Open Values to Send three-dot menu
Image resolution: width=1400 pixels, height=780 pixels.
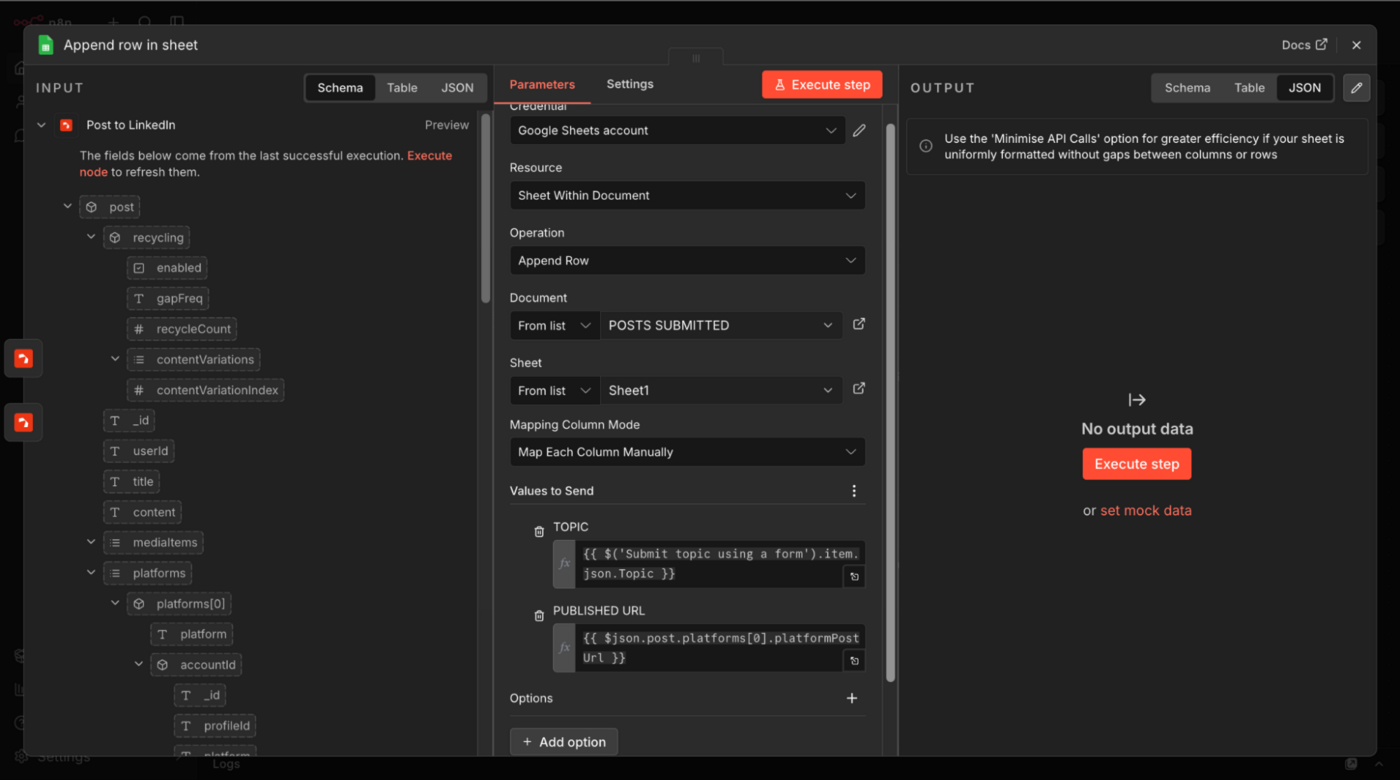tap(854, 491)
